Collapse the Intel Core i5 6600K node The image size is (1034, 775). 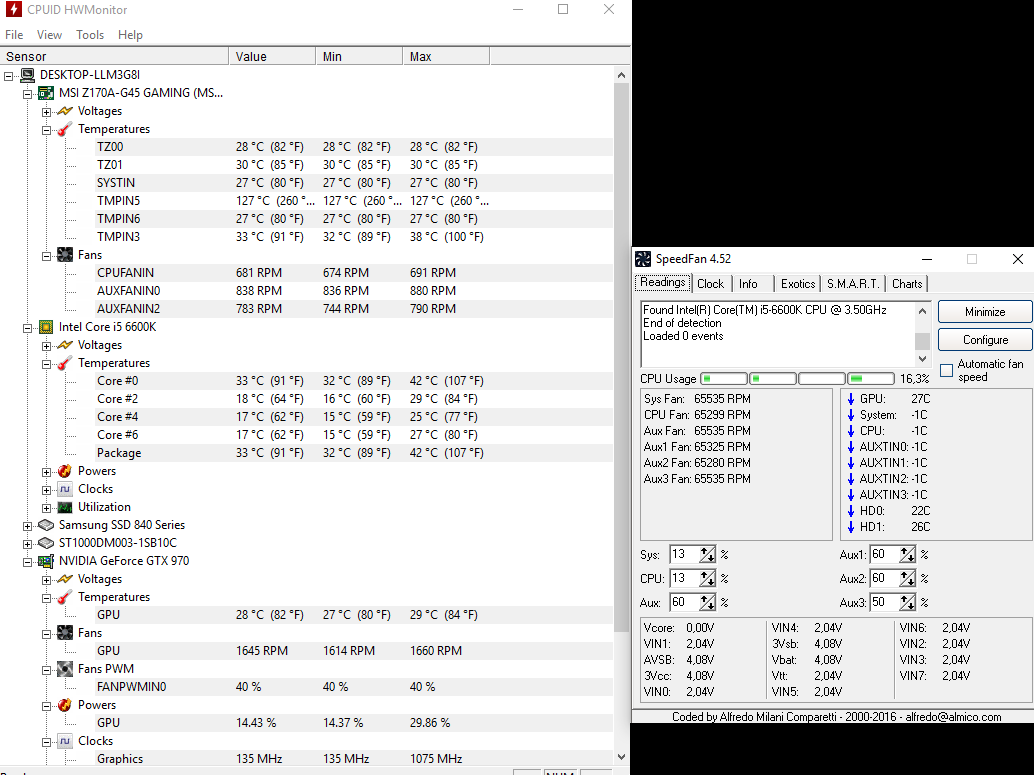pyautogui.click(x=27, y=328)
